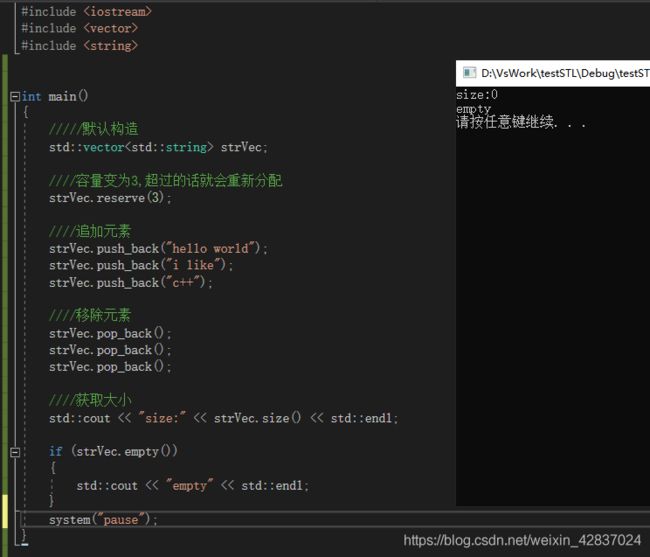The height and width of the screenshot is (557, 650).
Task: Click the first strVec.pop_back() line
Action: (110, 333)
